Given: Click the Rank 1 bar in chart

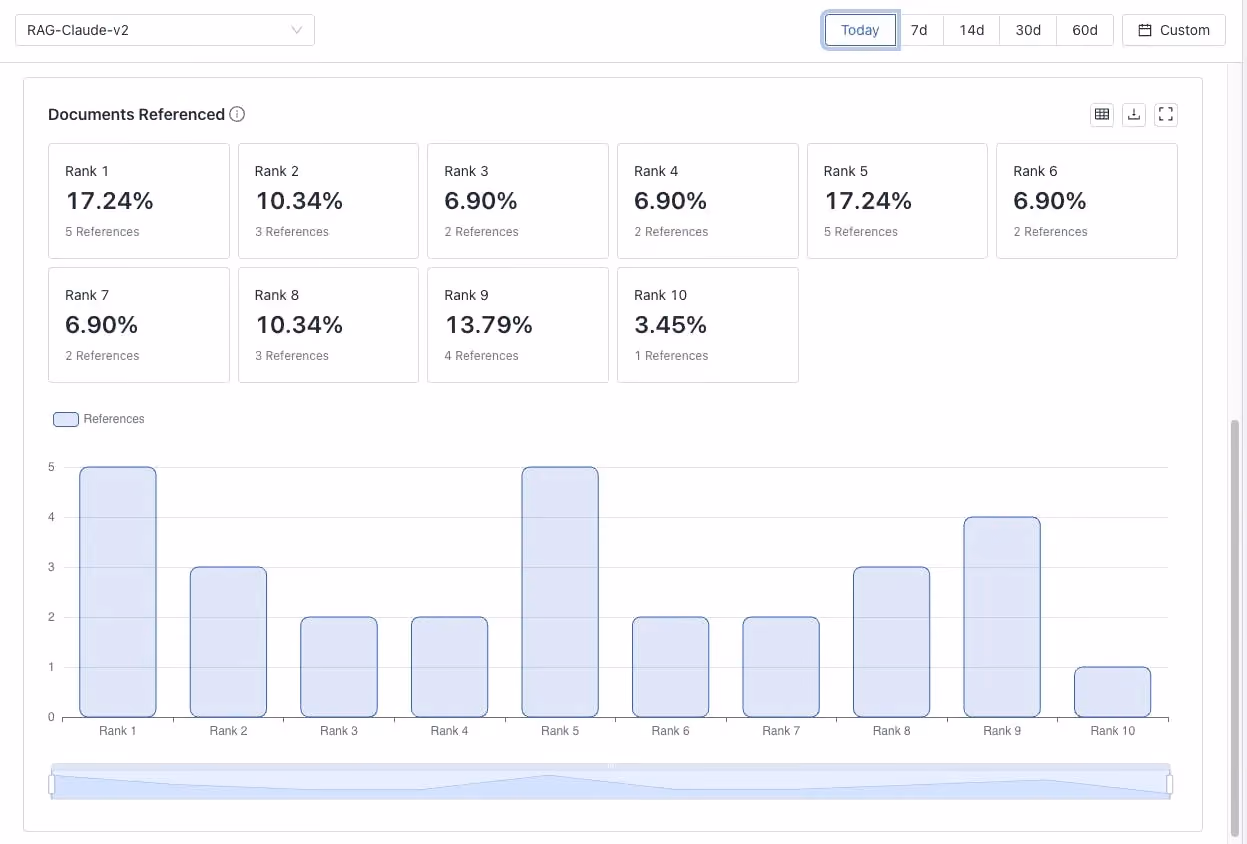Looking at the screenshot, I should click(118, 592).
